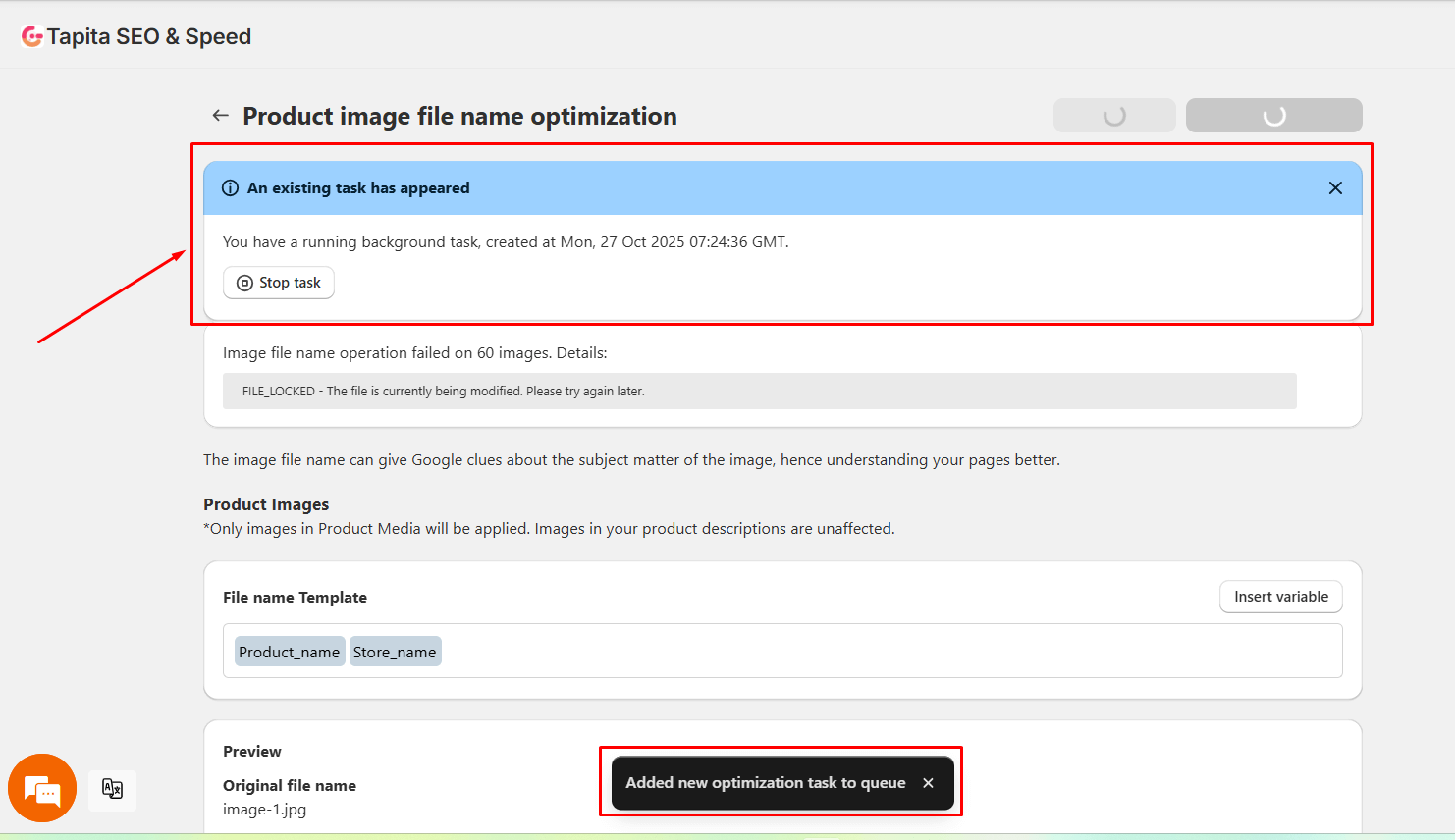The height and width of the screenshot is (840, 1455).
Task: Click the FILE_LOCKED error message bar
Action: (x=759, y=391)
